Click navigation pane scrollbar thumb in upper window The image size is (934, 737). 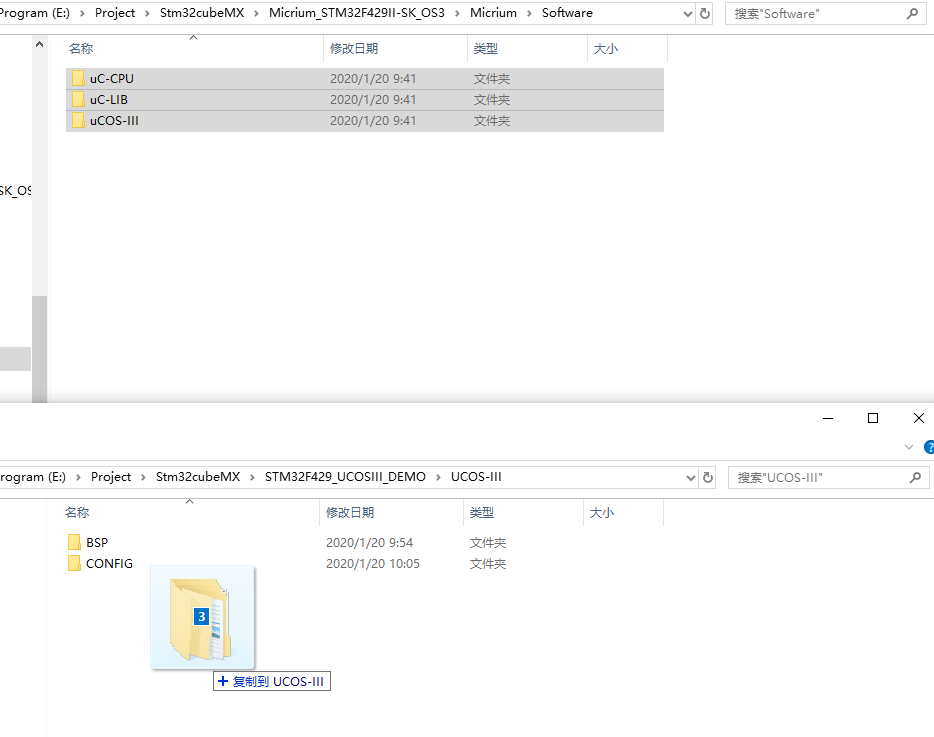[x=39, y=349]
